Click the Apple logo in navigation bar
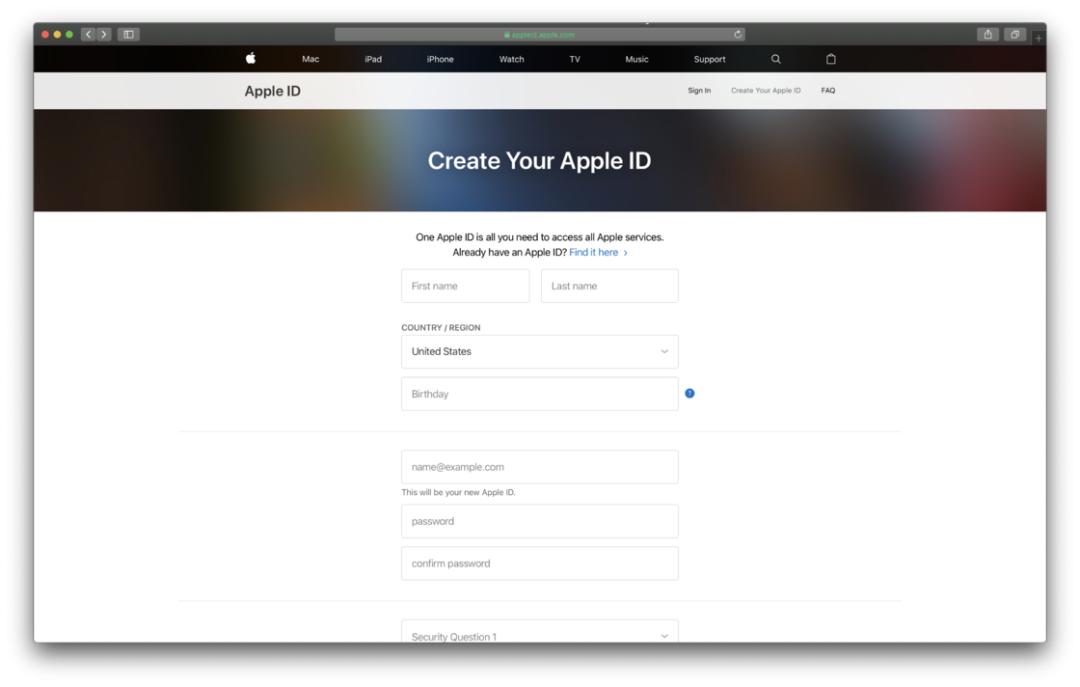 click(x=251, y=59)
